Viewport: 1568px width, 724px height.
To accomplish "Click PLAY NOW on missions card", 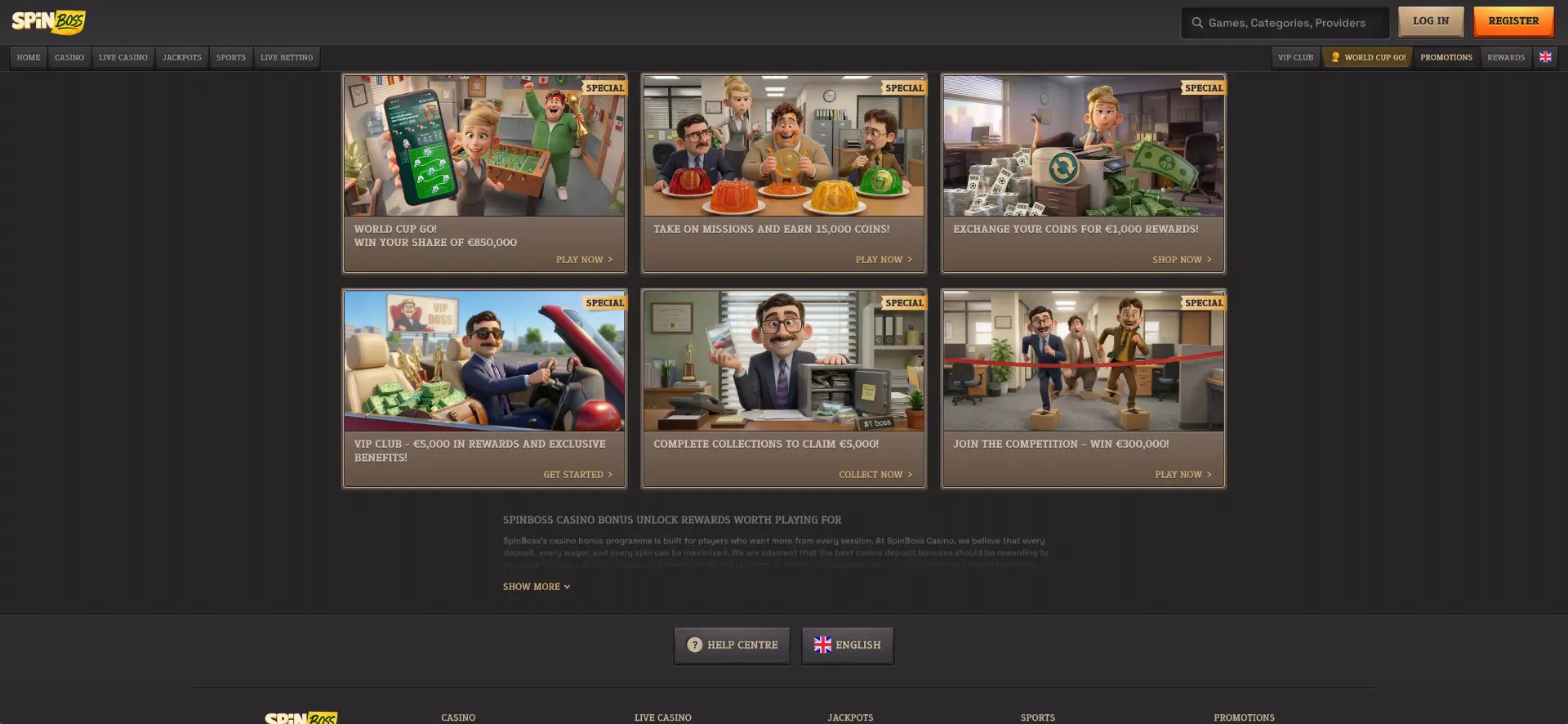I will click(884, 260).
